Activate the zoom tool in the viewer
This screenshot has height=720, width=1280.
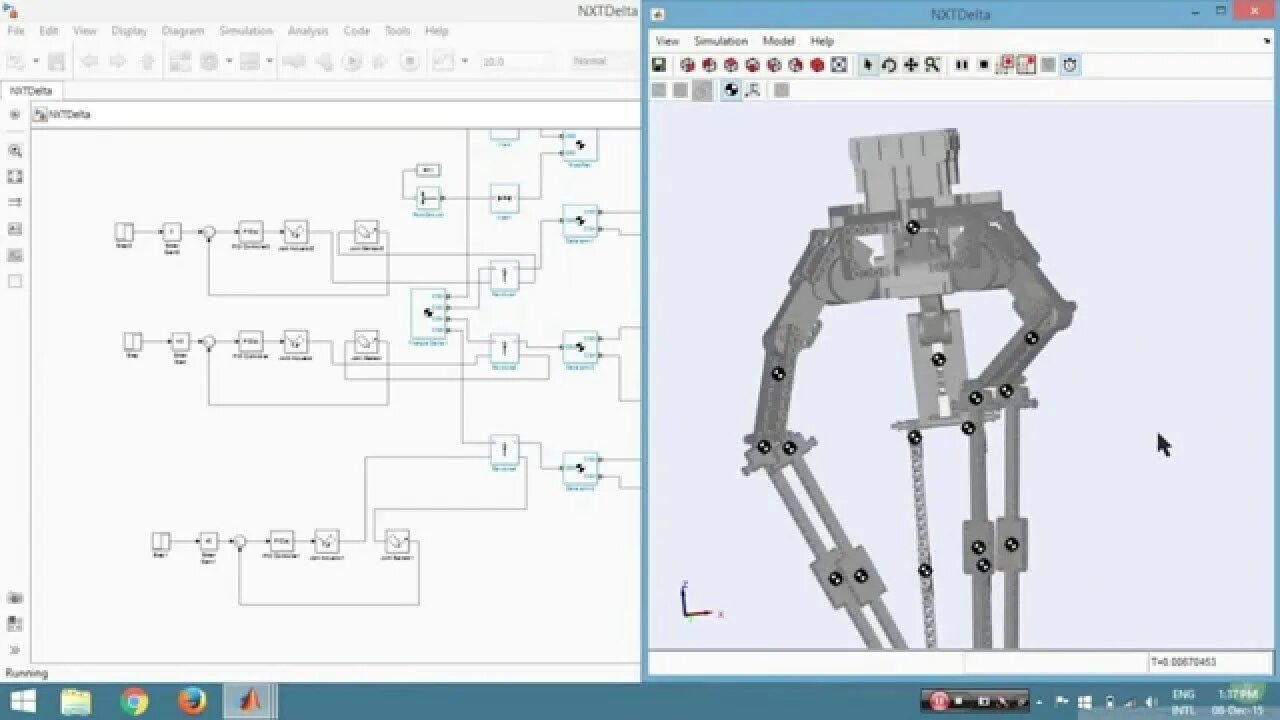tap(932, 65)
